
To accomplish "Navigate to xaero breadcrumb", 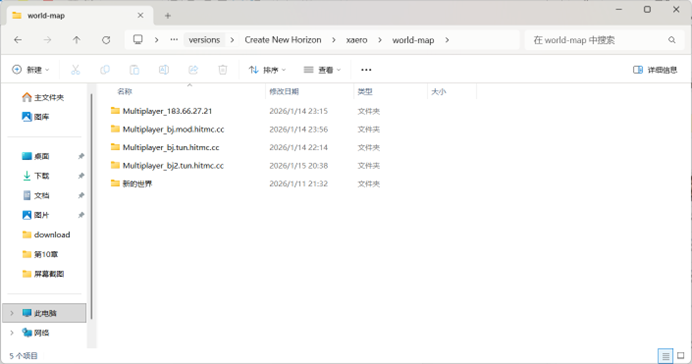I will (357, 40).
